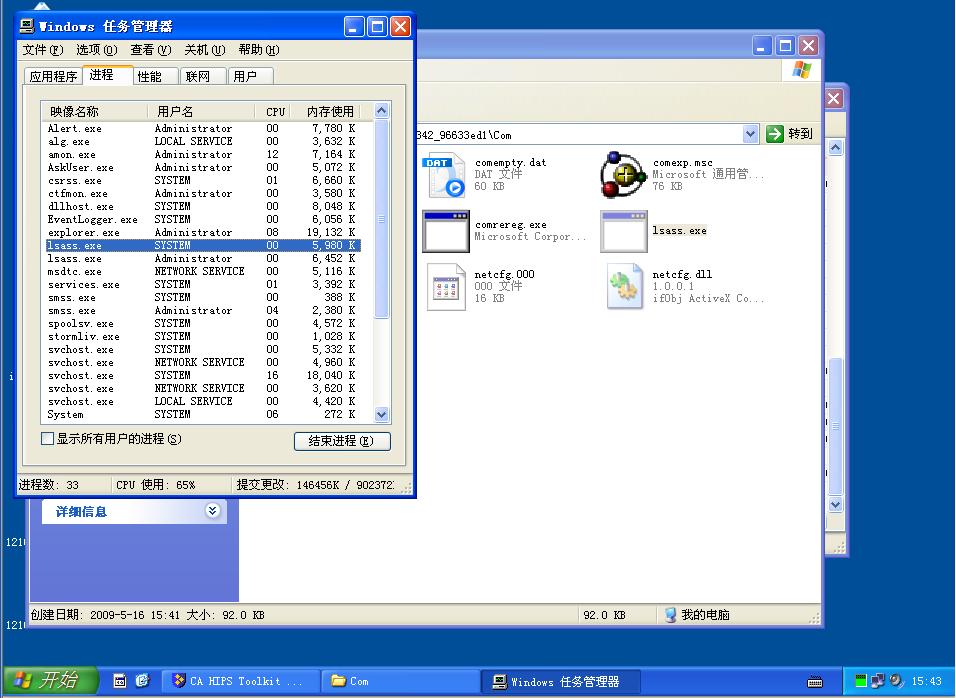Click the netcfg.000 file icon
Viewport: 956px width, 698px height.
click(445, 287)
